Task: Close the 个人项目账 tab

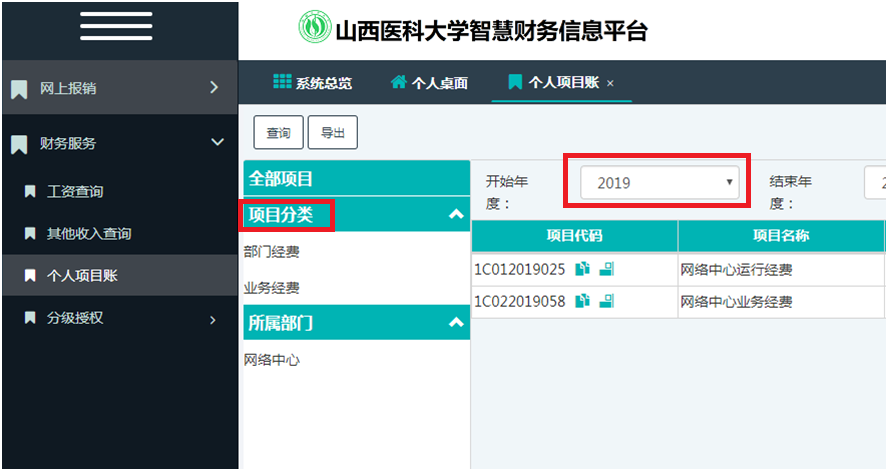Action: (x=610, y=83)
